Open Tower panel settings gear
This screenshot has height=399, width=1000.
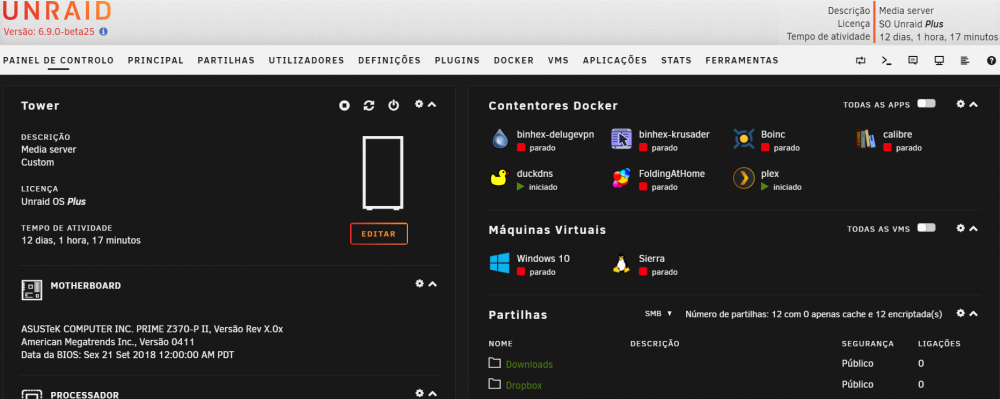click(419, 104)
